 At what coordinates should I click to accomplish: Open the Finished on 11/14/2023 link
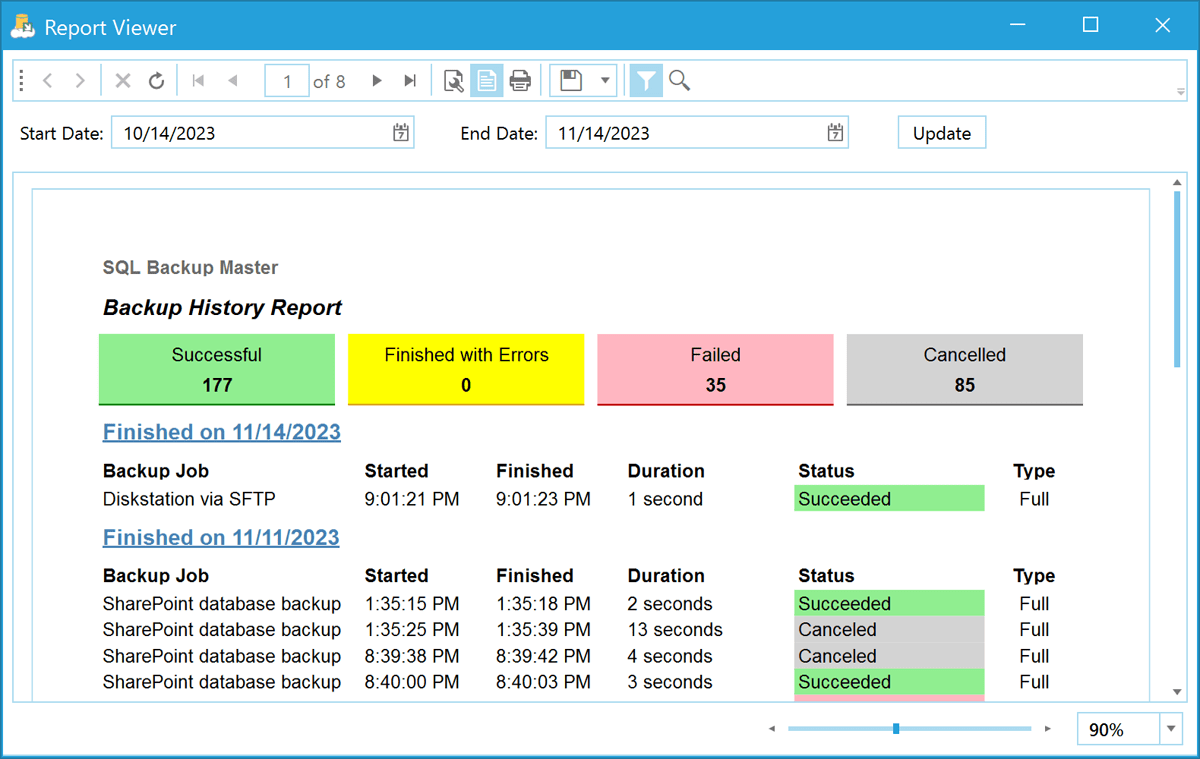(221, 432)
